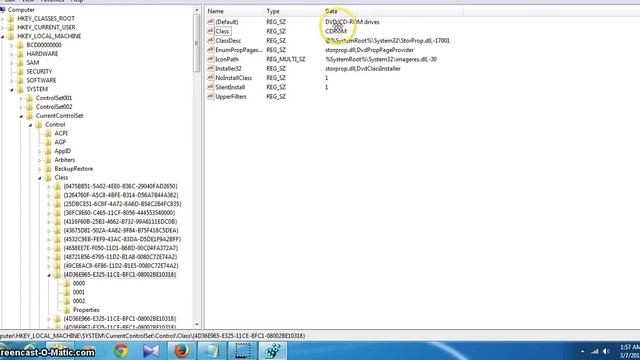Open Firefox from the taskbar
This screenshot has width=640, height=360.
[x=181, y=351]
